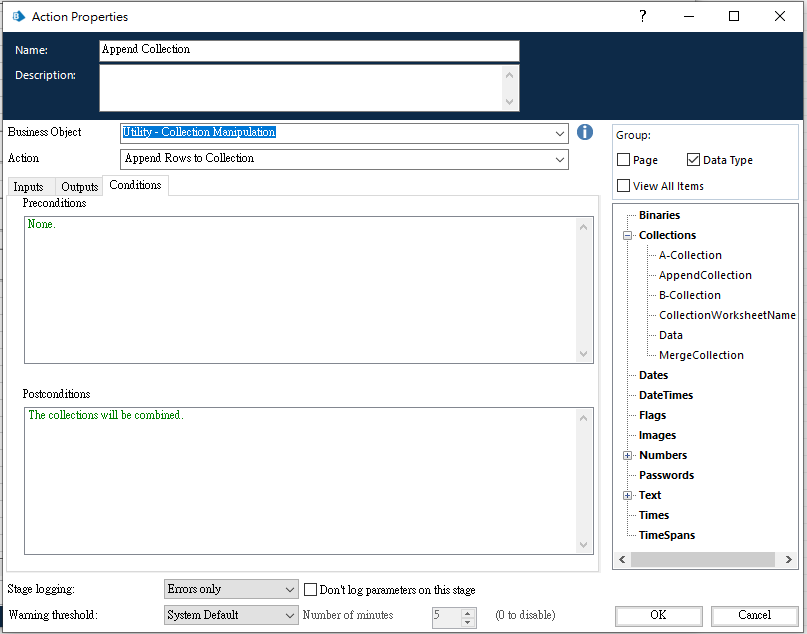Select MergeCollection in the tree

pyautogui.click(x=701, y=356)
